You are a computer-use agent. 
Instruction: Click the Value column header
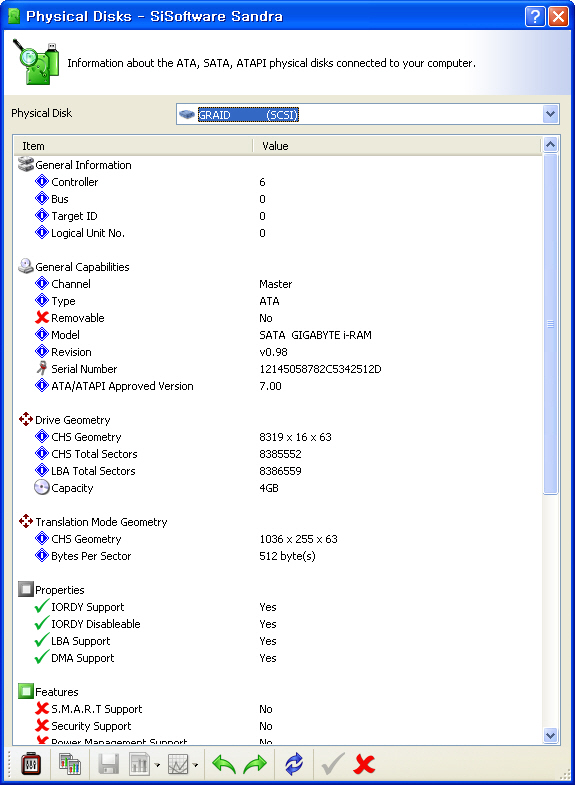click(396, 146)
